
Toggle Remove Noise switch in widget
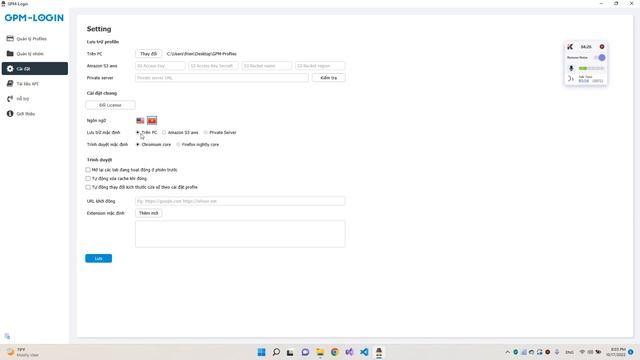[600, 58]
